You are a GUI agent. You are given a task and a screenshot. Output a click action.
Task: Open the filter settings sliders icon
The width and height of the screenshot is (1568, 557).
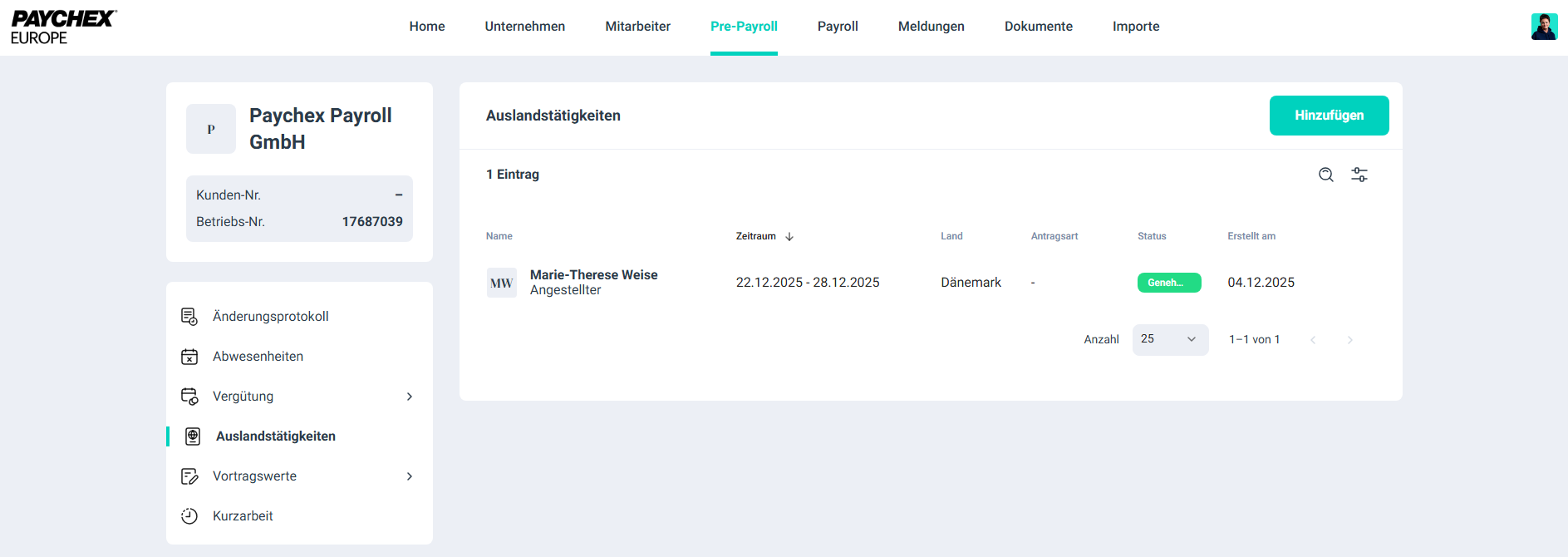click(x=1359, y=175)
